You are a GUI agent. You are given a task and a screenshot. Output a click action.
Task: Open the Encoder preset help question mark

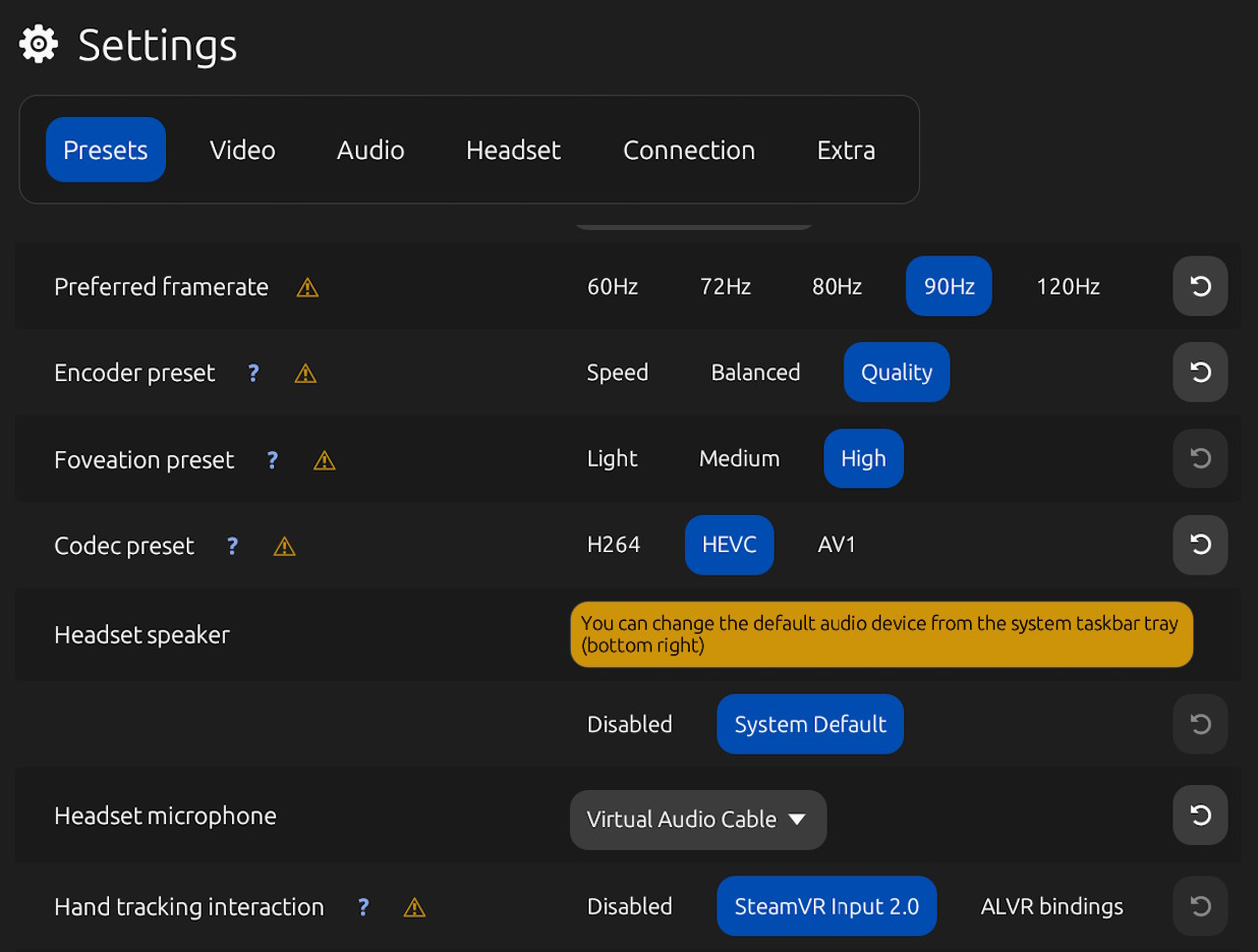254,373
